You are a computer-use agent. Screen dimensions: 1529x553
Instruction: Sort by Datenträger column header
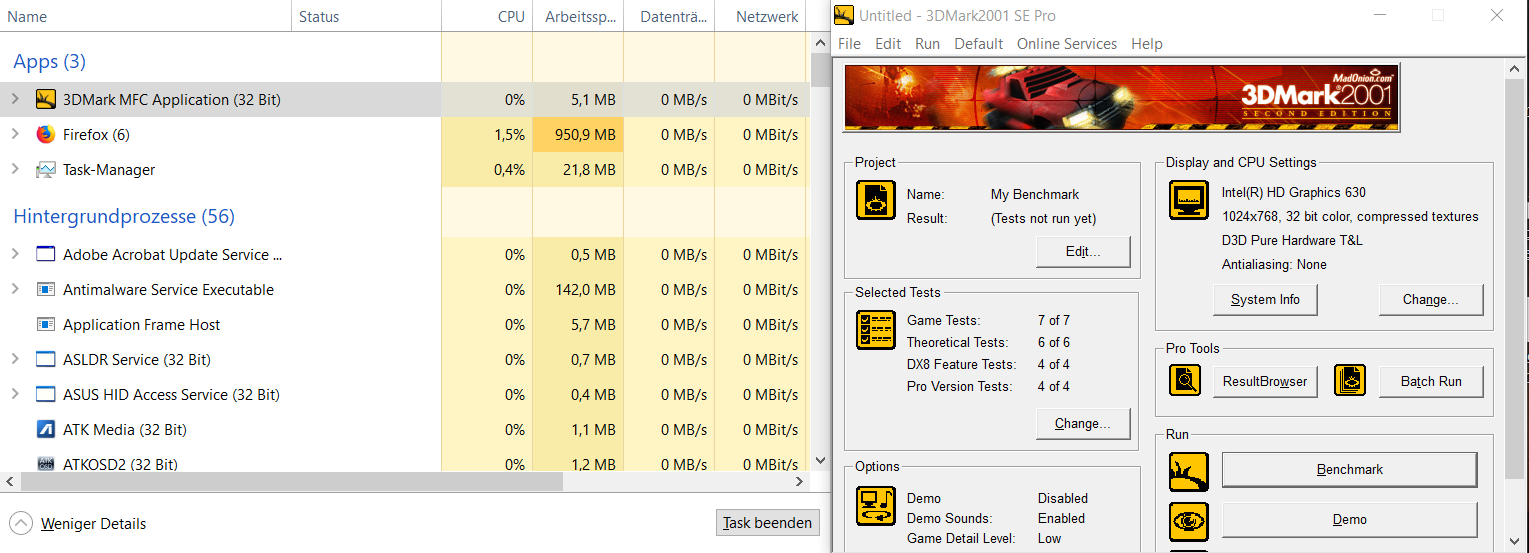click(x=669, y=16)
